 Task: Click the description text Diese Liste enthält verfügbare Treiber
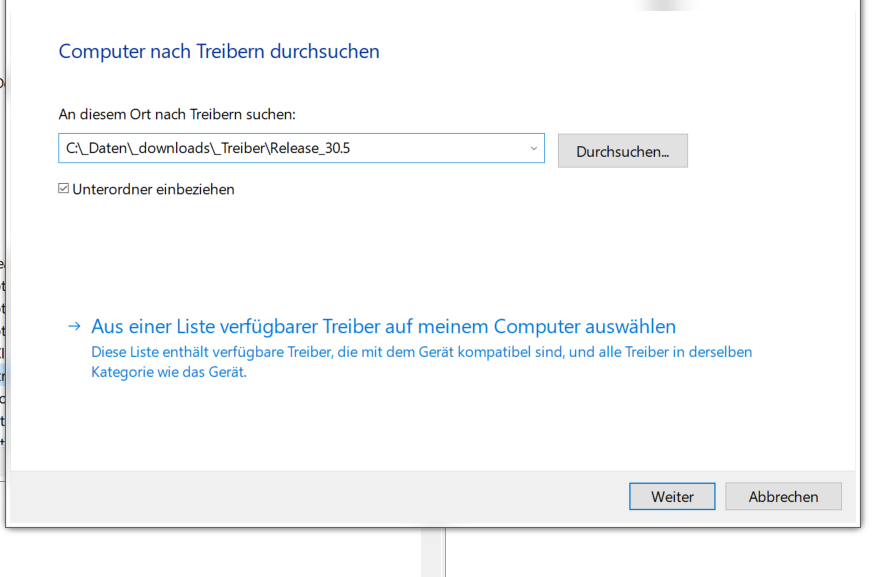point(421,362)
